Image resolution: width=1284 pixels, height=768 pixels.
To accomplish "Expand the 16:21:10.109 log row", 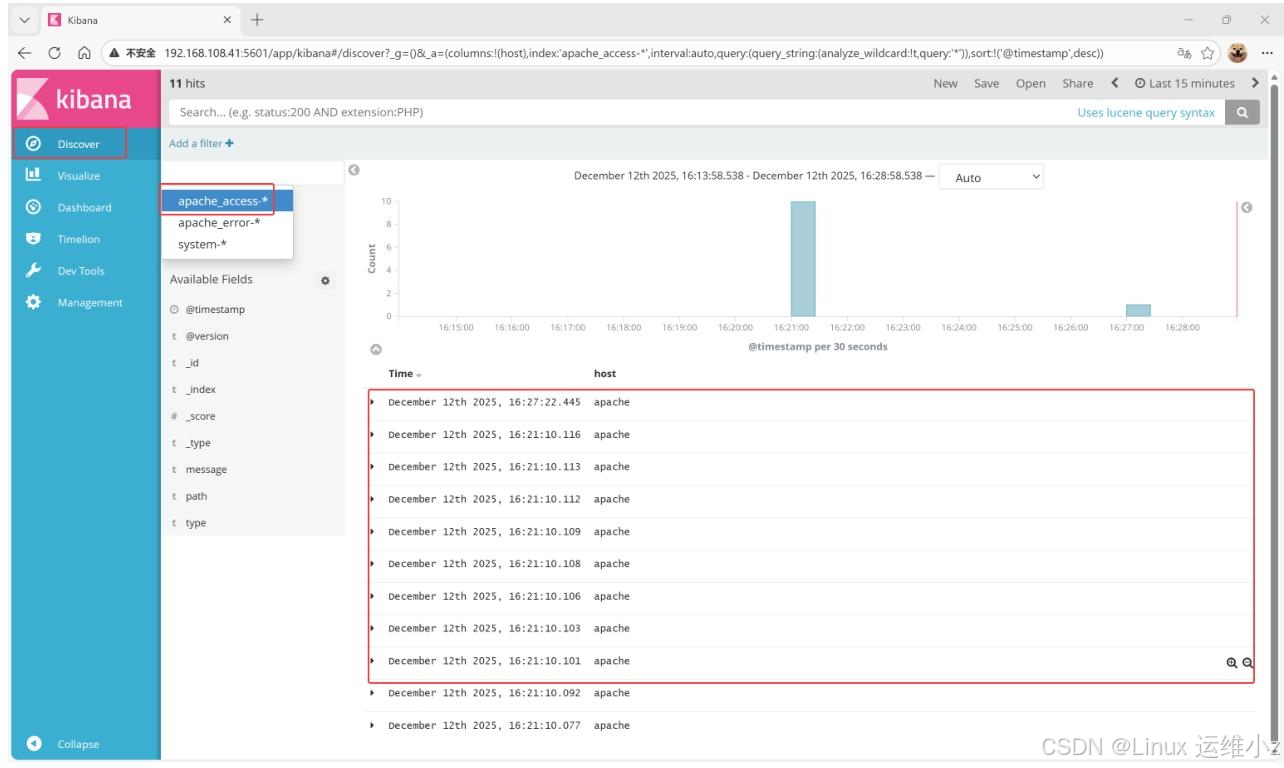I will click(x=373, y=532).
